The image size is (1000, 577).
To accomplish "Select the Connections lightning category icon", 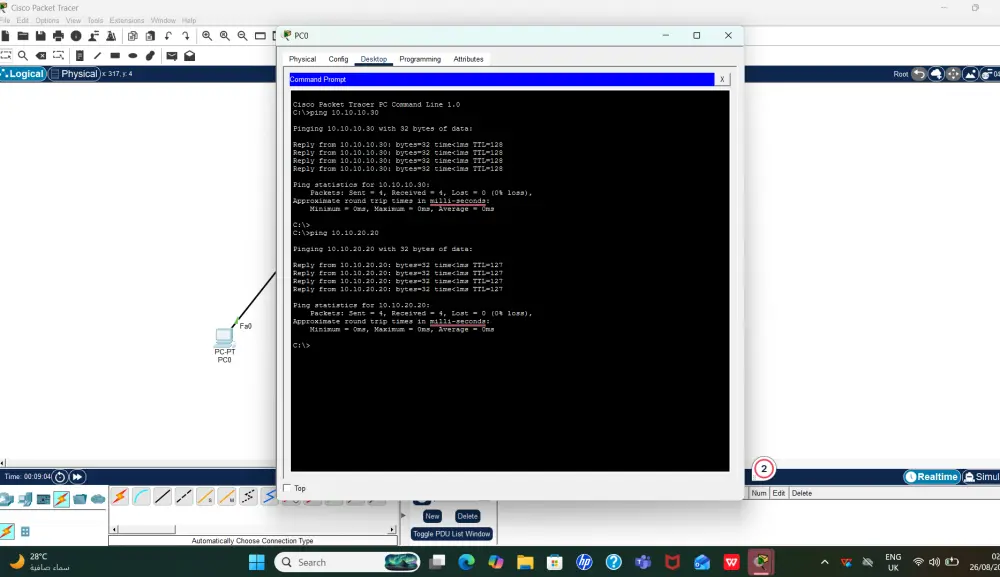I will [x=61, y=499].
